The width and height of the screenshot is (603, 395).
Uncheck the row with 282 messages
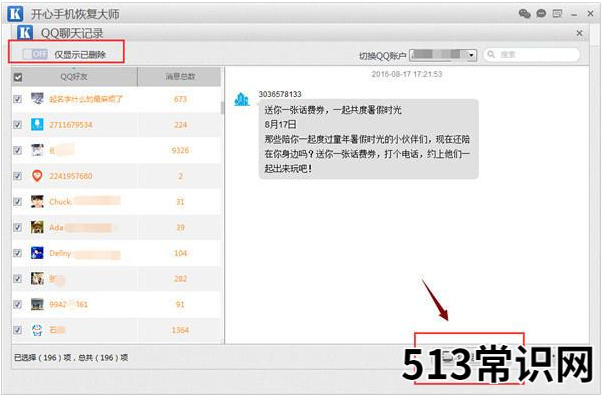click(x=18, y=278)
